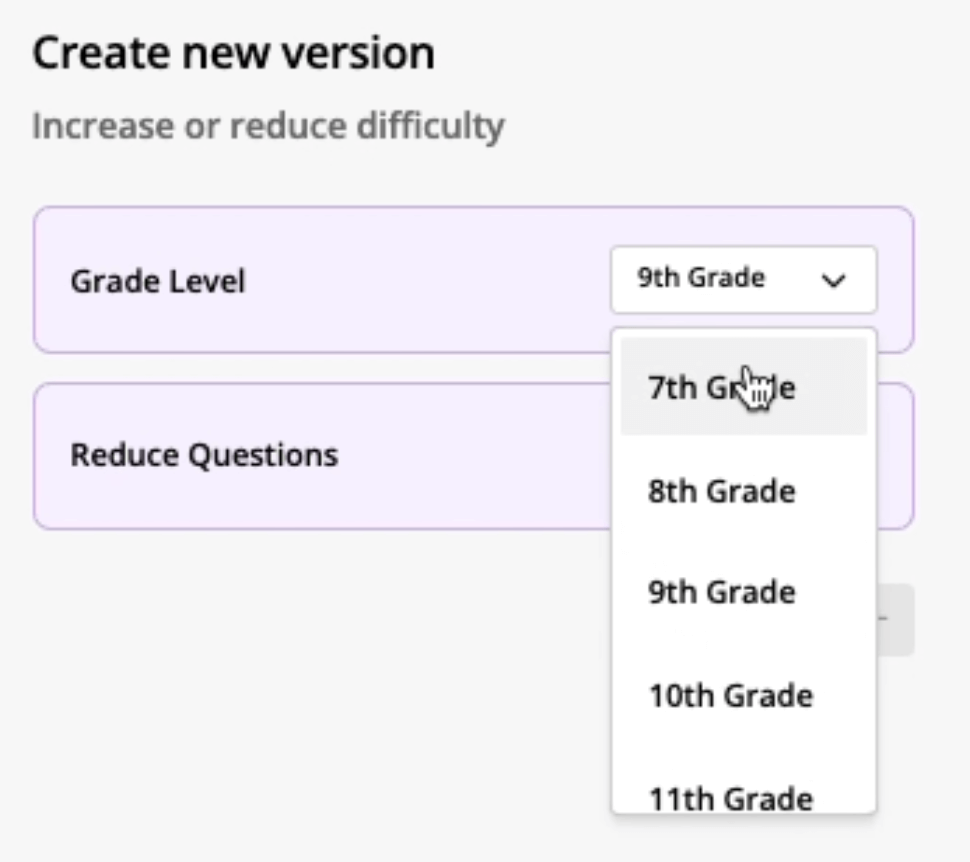Choose the 8th Grade option
This screenshot has height=862, width=970.
[x=722, y=492]
